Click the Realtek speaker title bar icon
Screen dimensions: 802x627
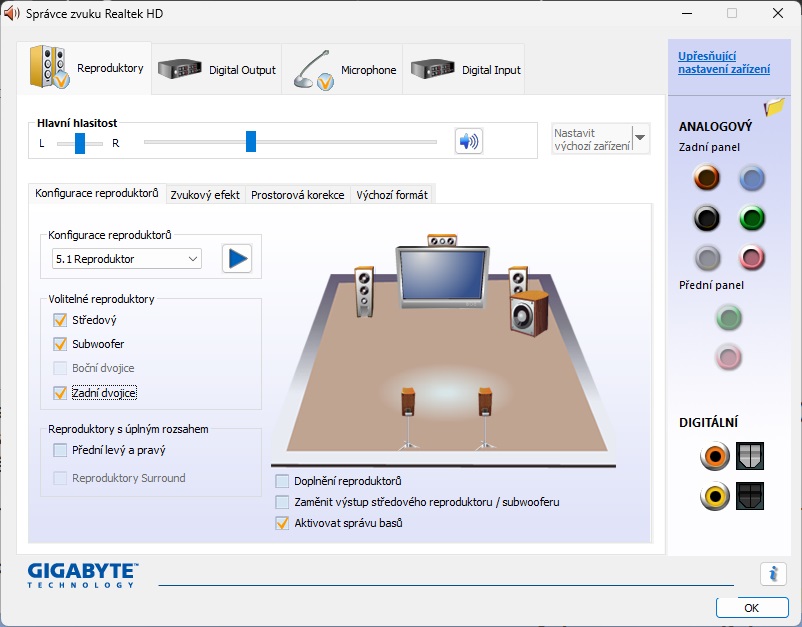12,13
